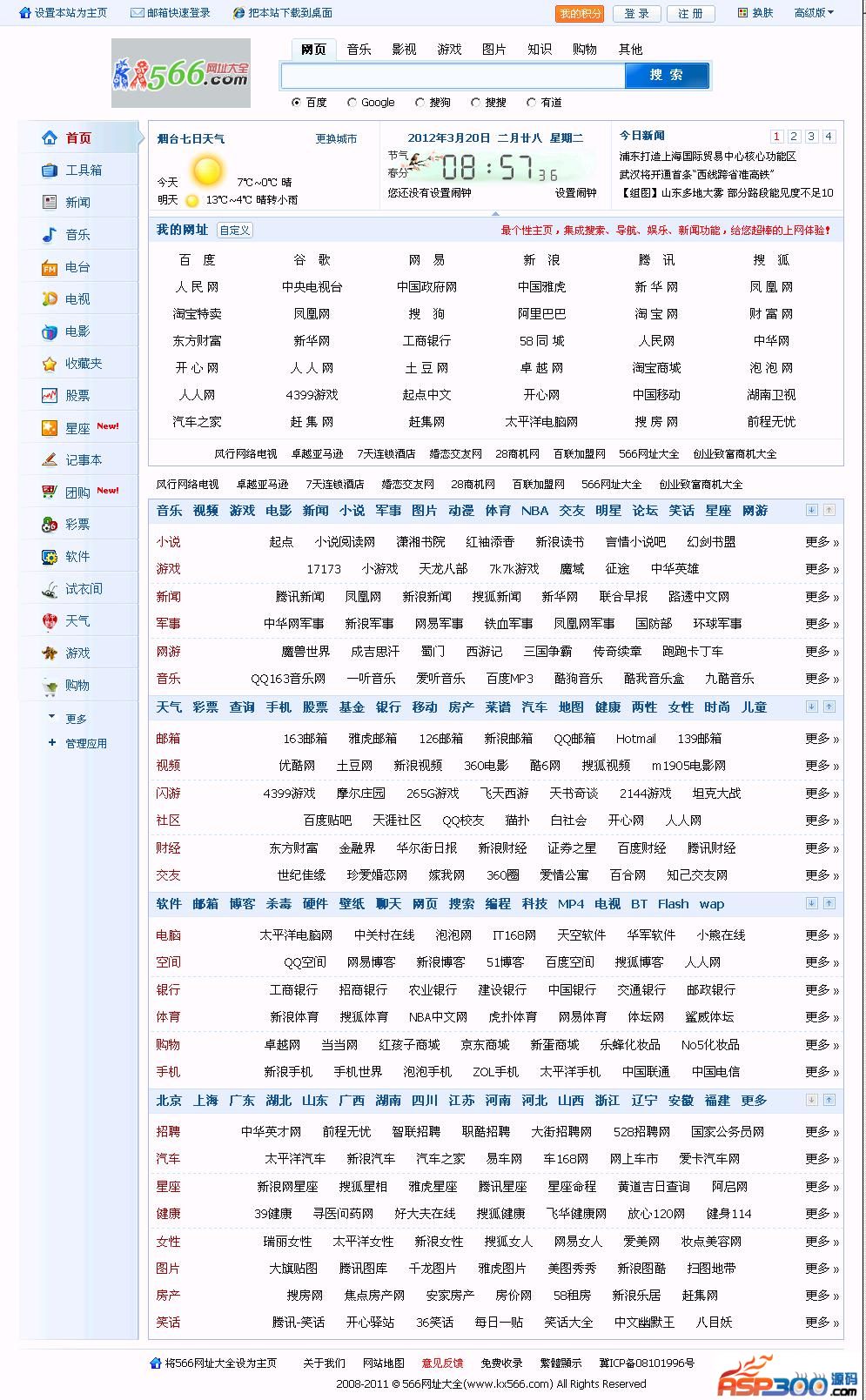The height and width of the screenshot is (1400, 866).
Task: Collapse the weather panel with small arrow
Action: tap(495, 213)
